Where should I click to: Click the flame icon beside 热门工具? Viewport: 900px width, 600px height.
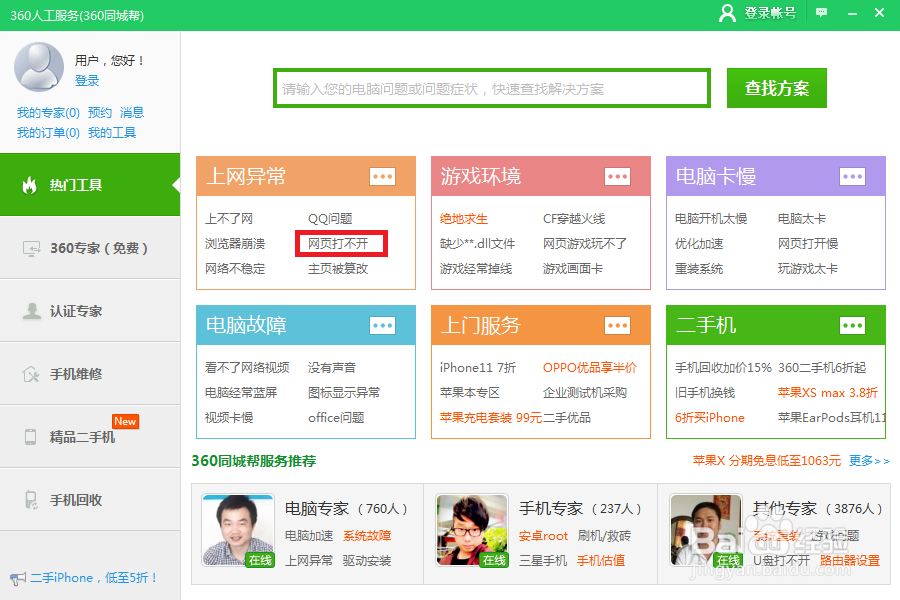(29, 185)
